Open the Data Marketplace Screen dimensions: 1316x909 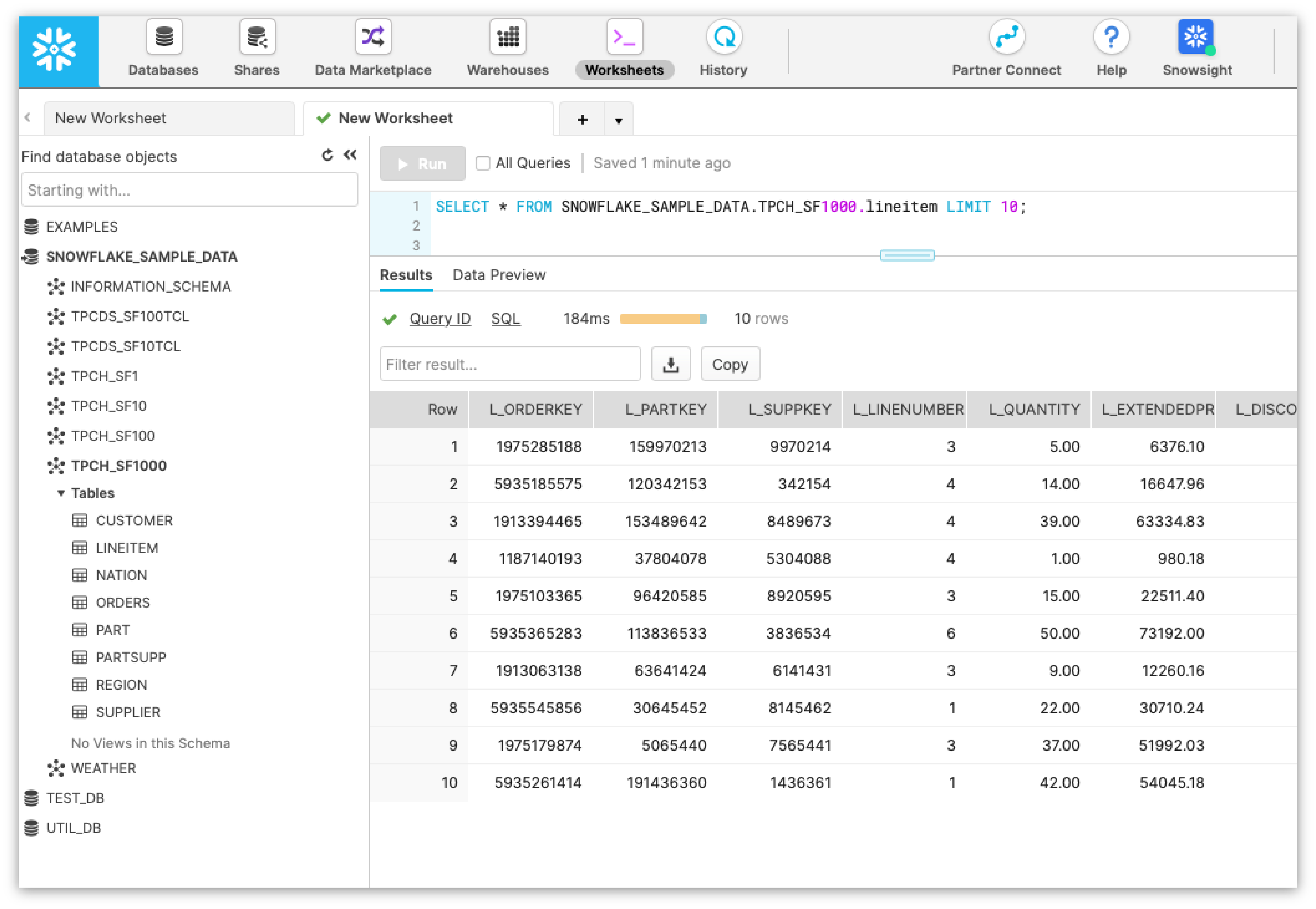373,48
